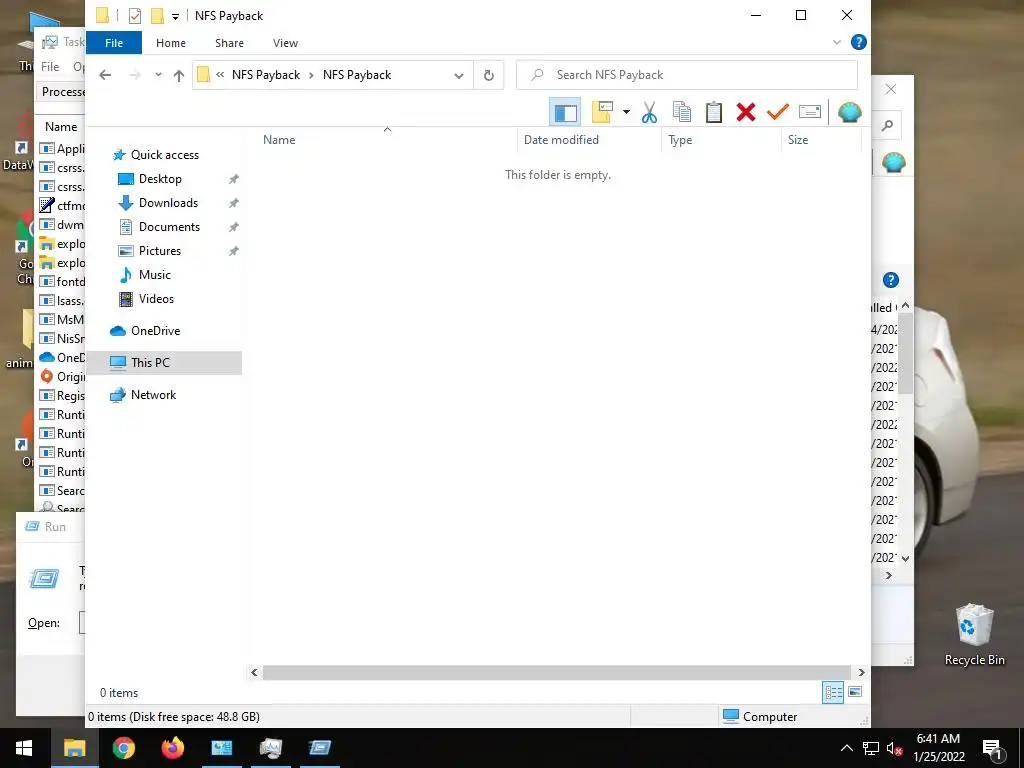Show hidden system tray icons
Image resolution: width=1024 pixels, height=768 pixels.
(846, 748)
